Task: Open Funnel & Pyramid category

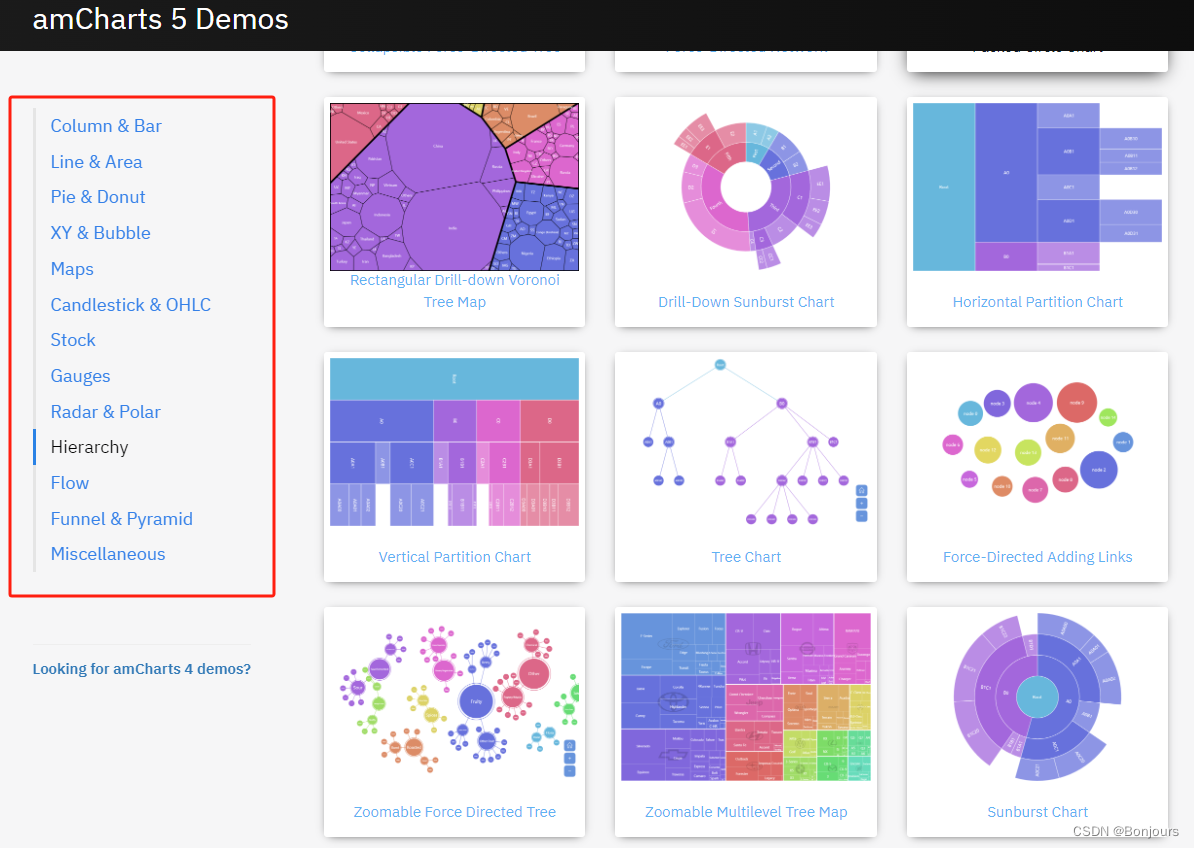Action: coord(122,519)
